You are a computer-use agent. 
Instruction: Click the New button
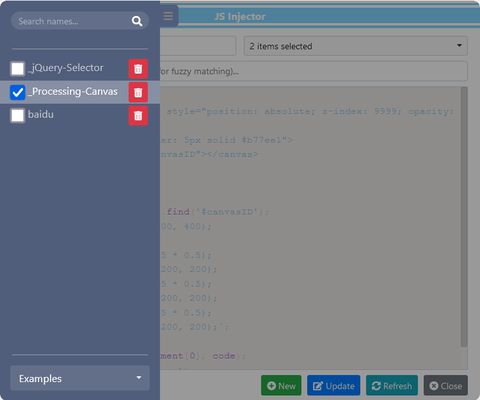tap(281, 386)
